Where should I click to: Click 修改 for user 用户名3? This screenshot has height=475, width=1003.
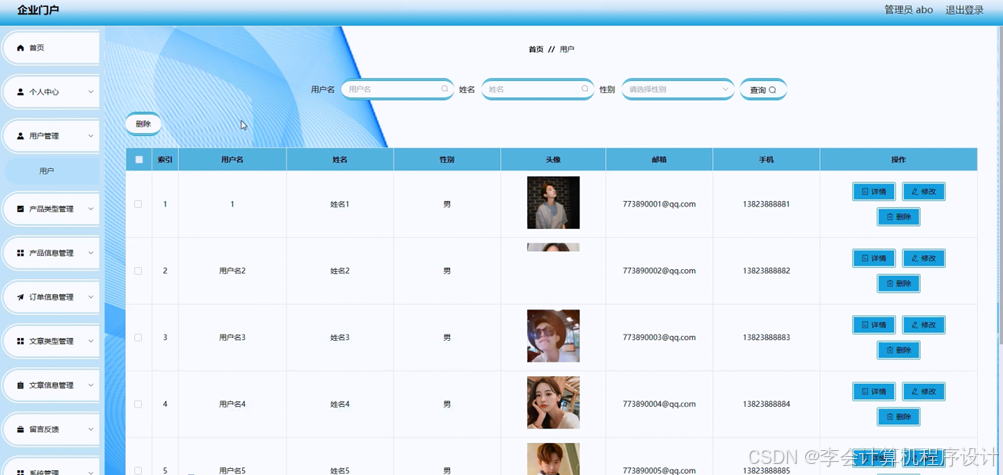tap(924, 325)
